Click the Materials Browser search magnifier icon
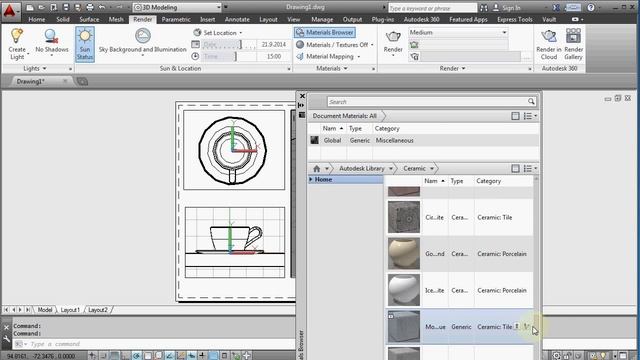Screen dimensions: 640x360 531,101
